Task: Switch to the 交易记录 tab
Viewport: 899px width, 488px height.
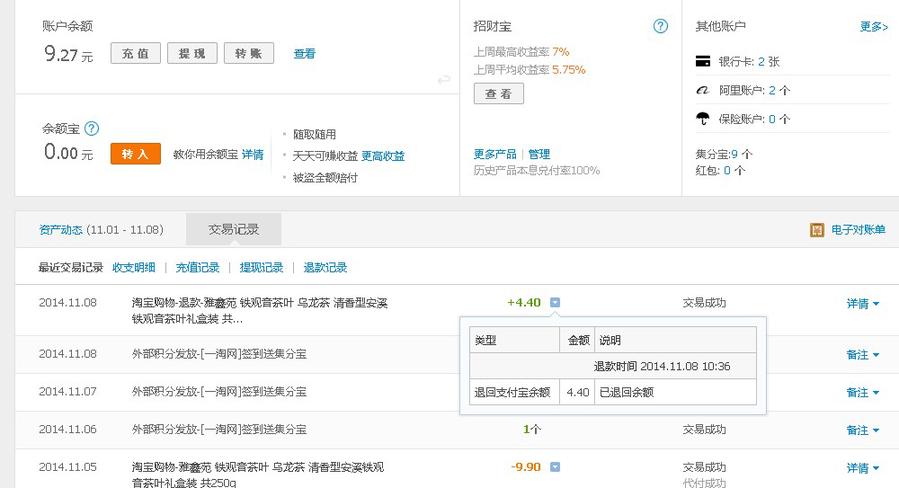Action: point(233,229)
